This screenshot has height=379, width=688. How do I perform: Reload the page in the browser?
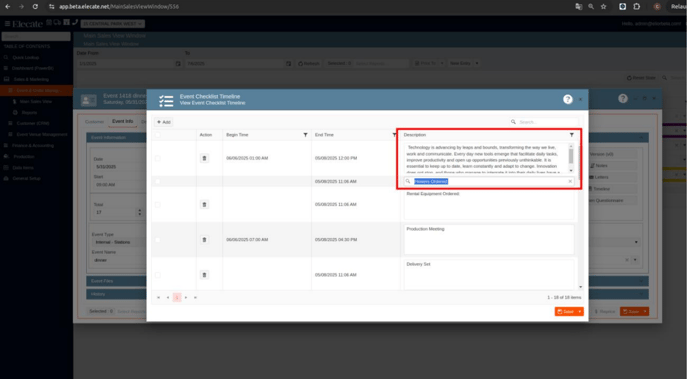click(x=35, y=7)
